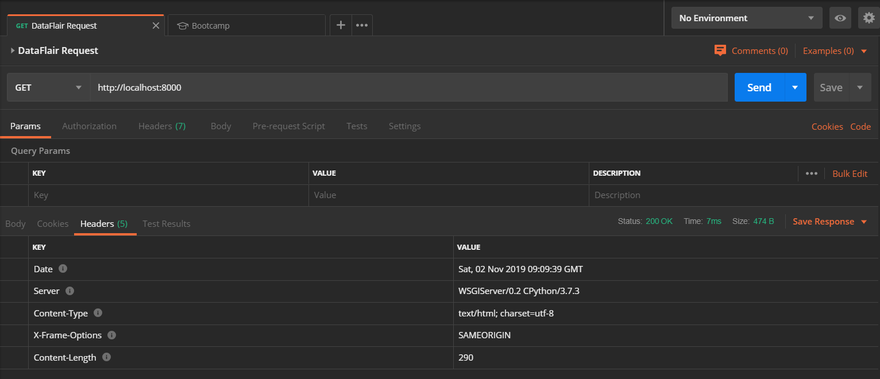This screenshot has width=880, height=379.
Task: Open the Test Results tab
Action: (x=166, y=223)
